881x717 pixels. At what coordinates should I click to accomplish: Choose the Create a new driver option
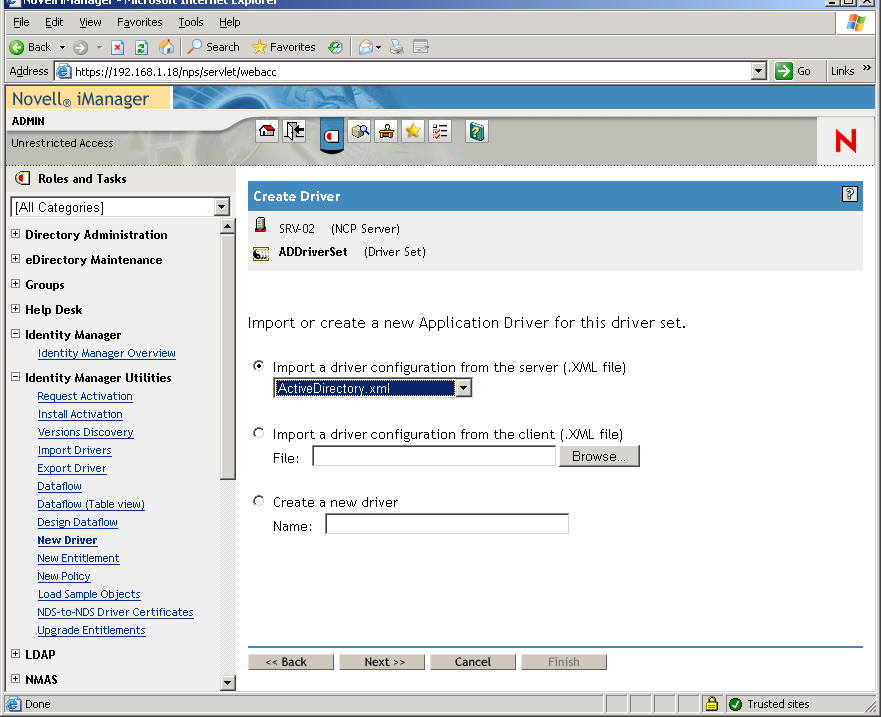tap(258, 501)
